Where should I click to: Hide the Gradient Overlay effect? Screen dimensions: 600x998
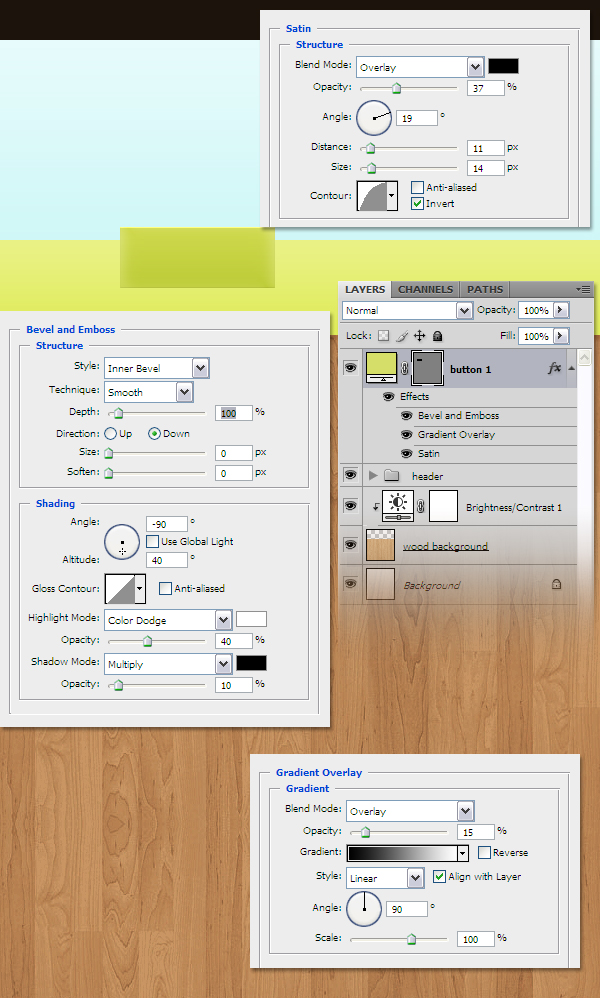click(x=407, y=435)
